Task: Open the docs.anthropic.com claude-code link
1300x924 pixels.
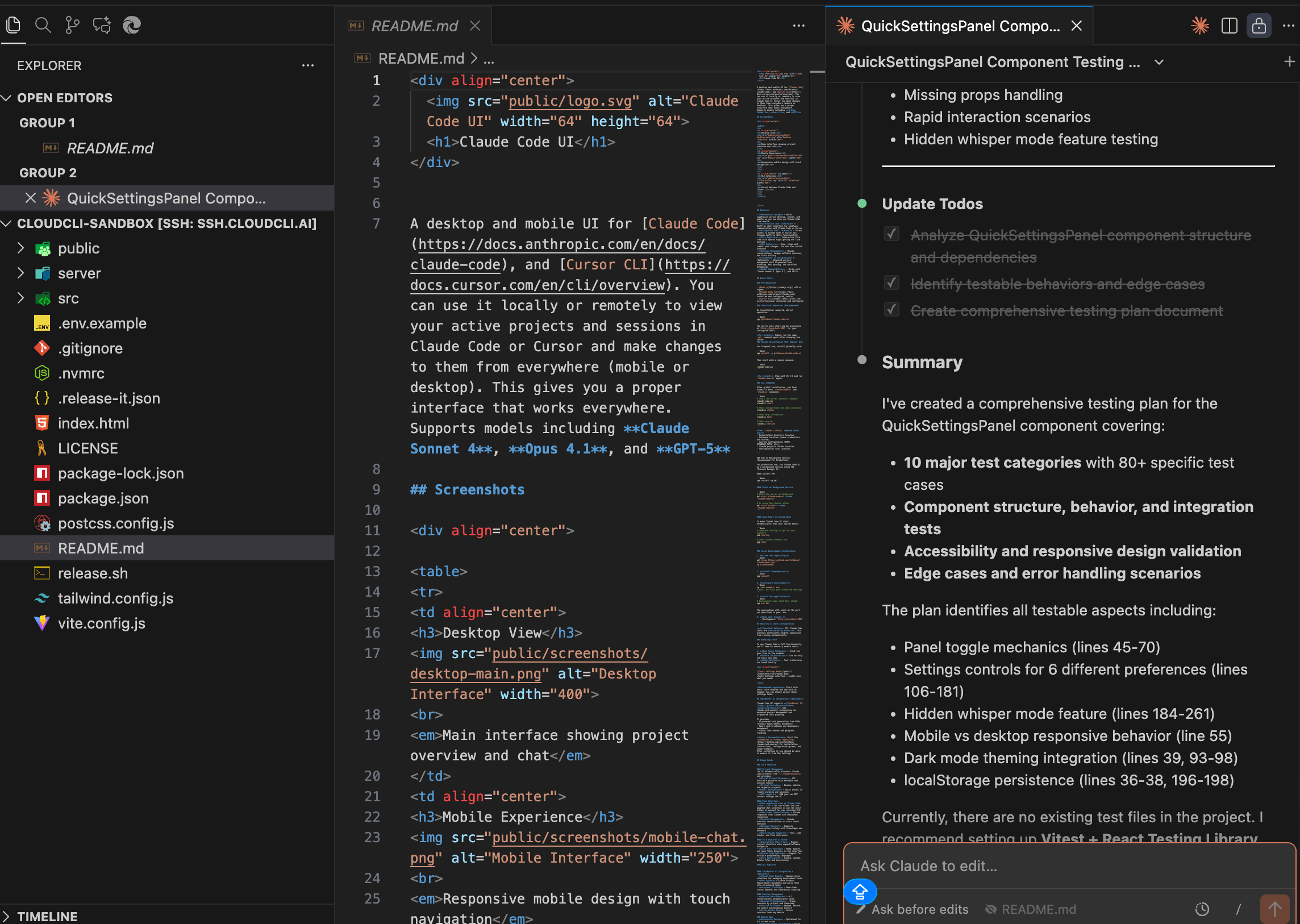Action: pyautogui.click(x=557, y=244)
